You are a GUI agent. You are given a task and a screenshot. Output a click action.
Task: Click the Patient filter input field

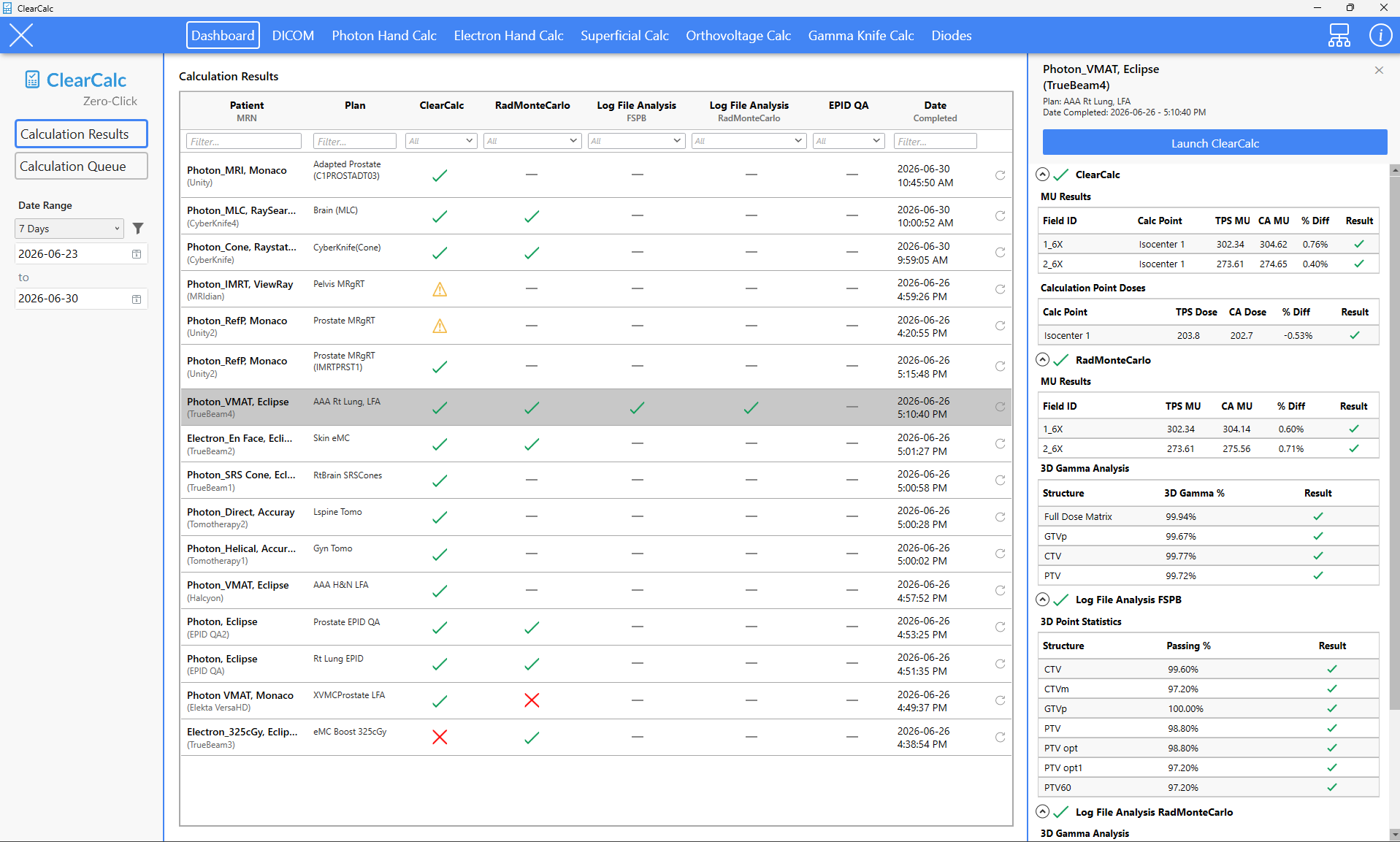pos(244,141)
